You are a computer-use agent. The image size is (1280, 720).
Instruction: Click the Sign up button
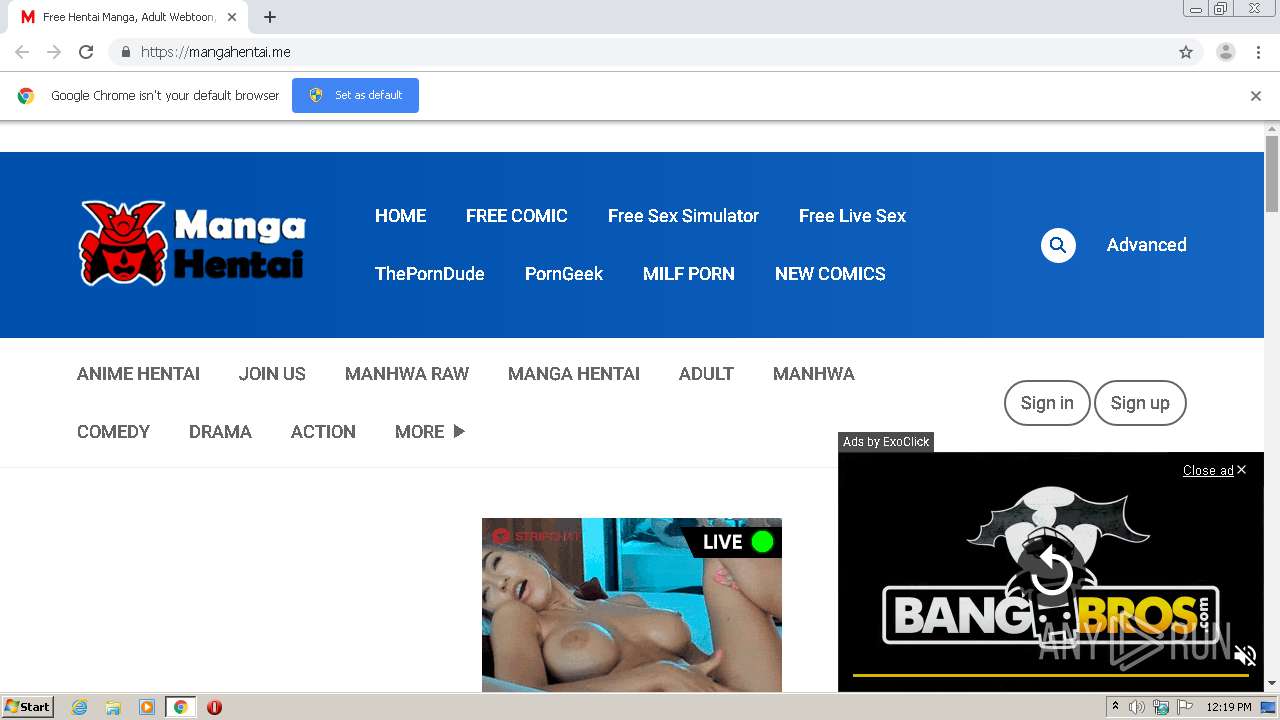[x=1140, y=403]
